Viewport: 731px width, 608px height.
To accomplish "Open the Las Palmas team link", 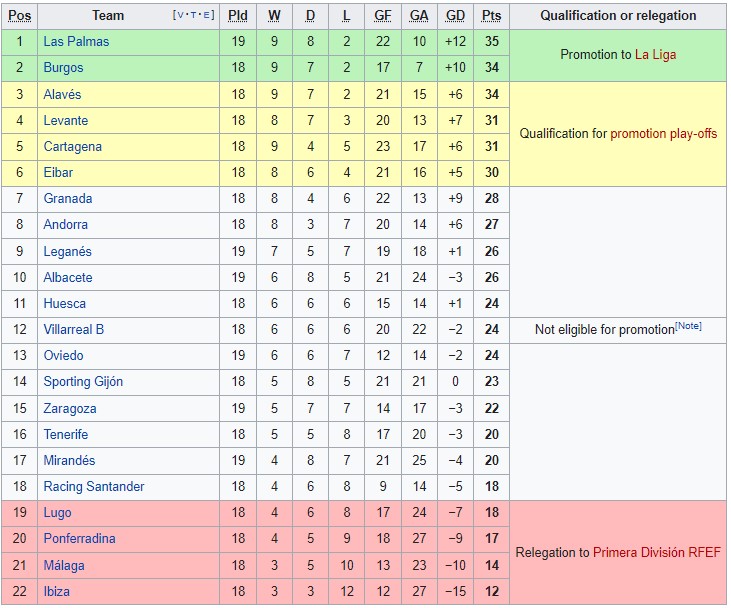I will tap(76, 41).
